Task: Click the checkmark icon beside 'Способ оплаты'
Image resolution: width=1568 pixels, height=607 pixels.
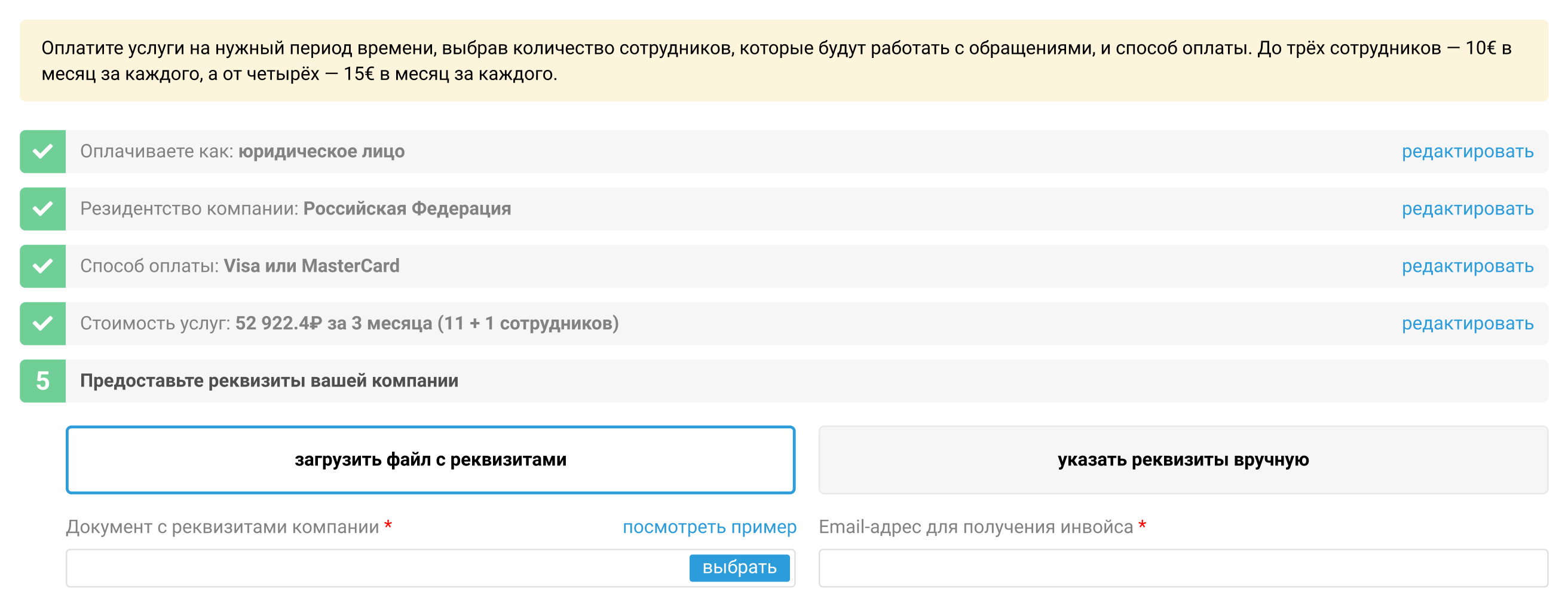Action: click(x=42, y=266)
